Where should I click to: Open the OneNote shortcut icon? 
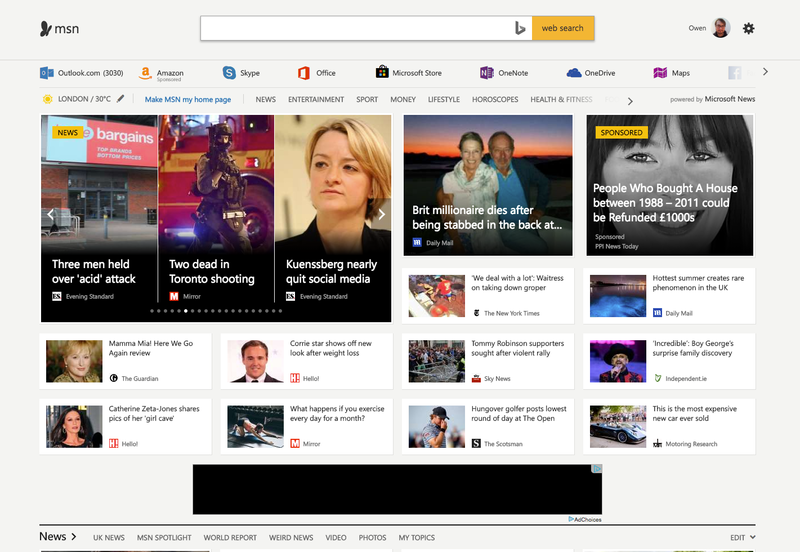pos(487,73)
